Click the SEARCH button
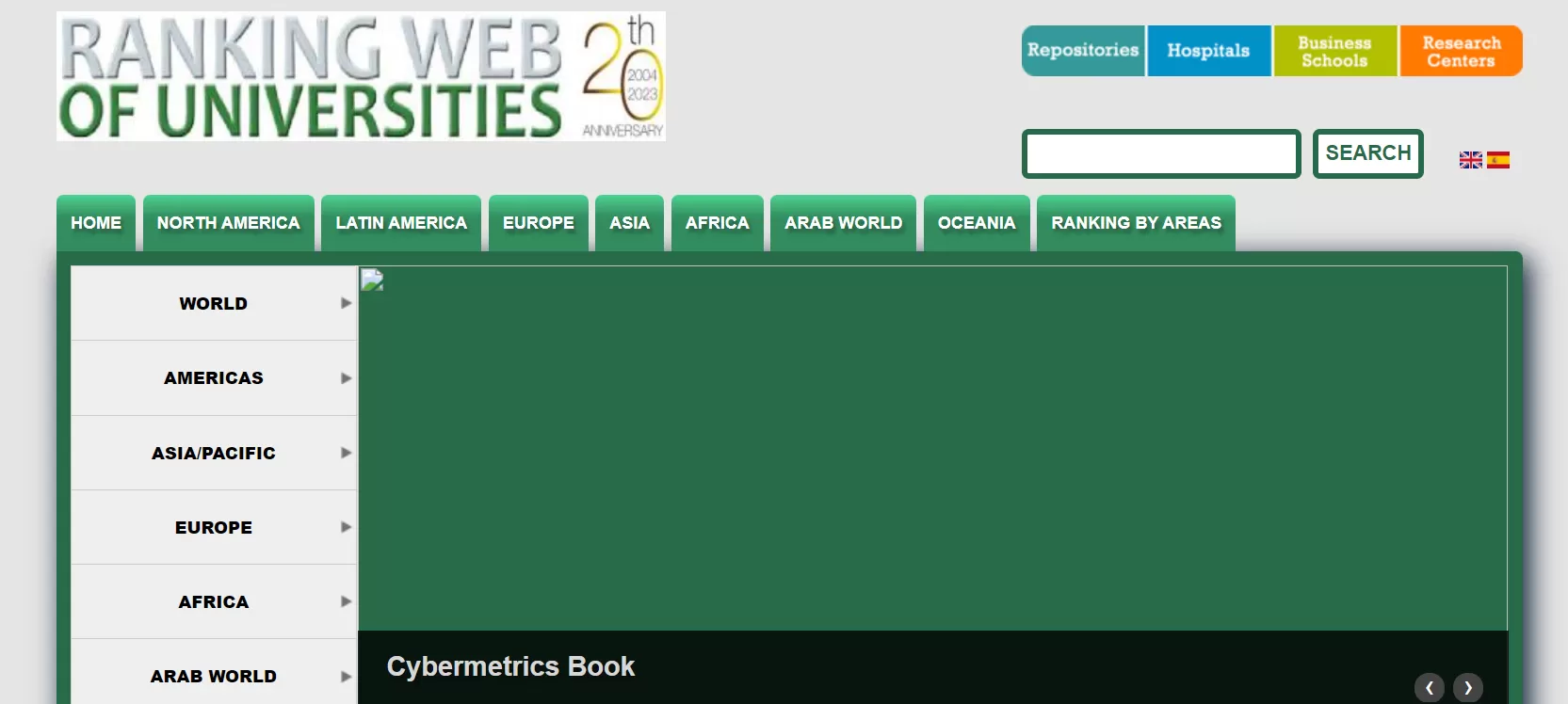 (x=1368, y=153)
